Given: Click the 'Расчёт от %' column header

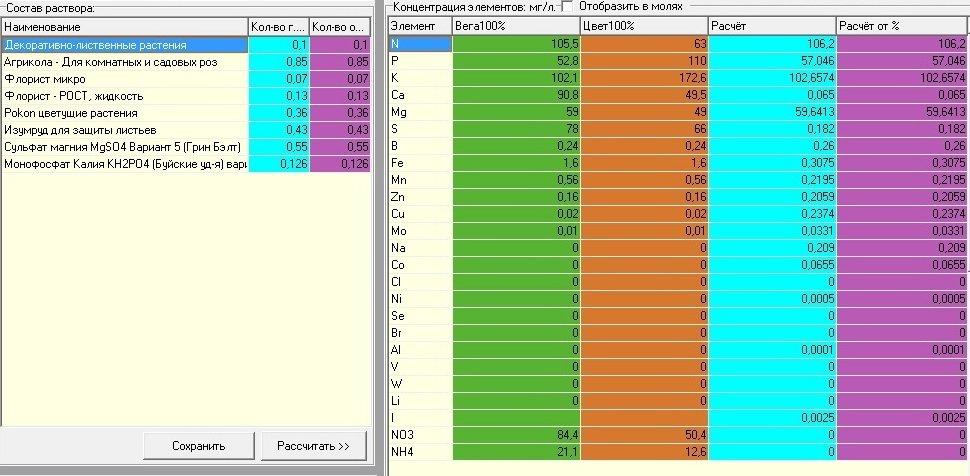Looking at the screenshot, I should (903, 26).
